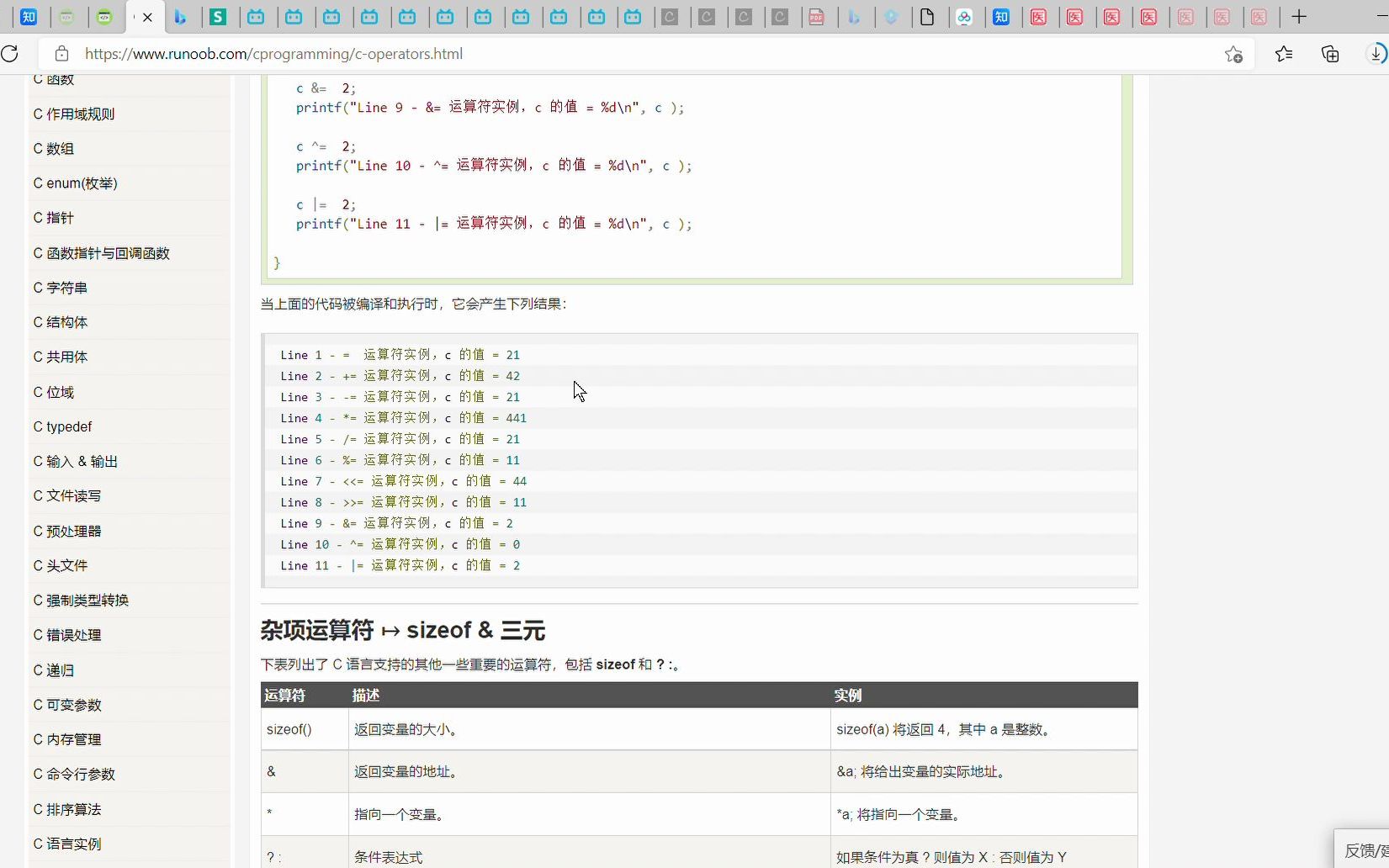Go to C enum(枚举) chapter
The height and width of the screenshot is (868, 1389).
click(x=76, y=183)
